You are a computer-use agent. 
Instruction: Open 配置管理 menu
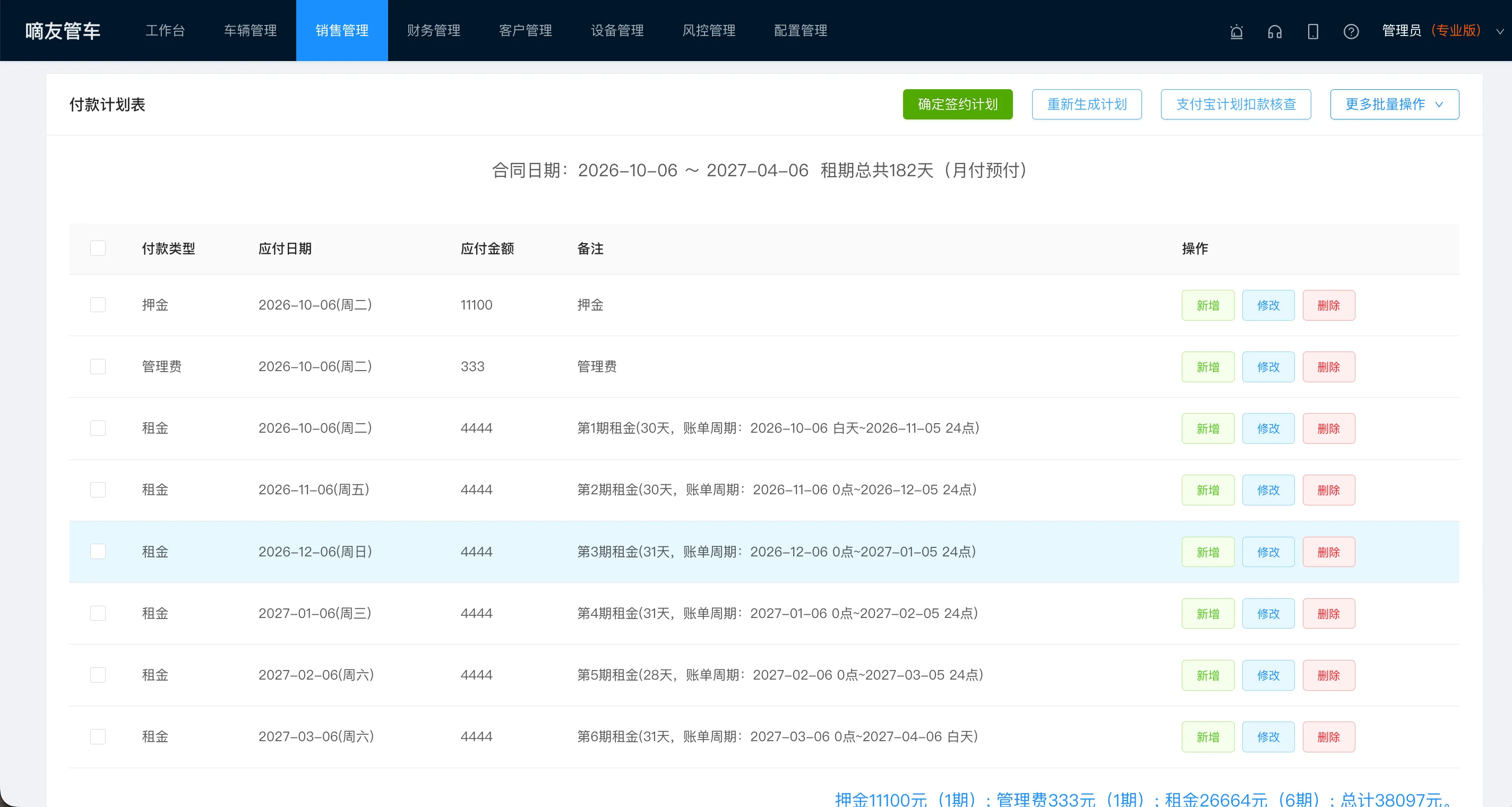click(801, 30)
